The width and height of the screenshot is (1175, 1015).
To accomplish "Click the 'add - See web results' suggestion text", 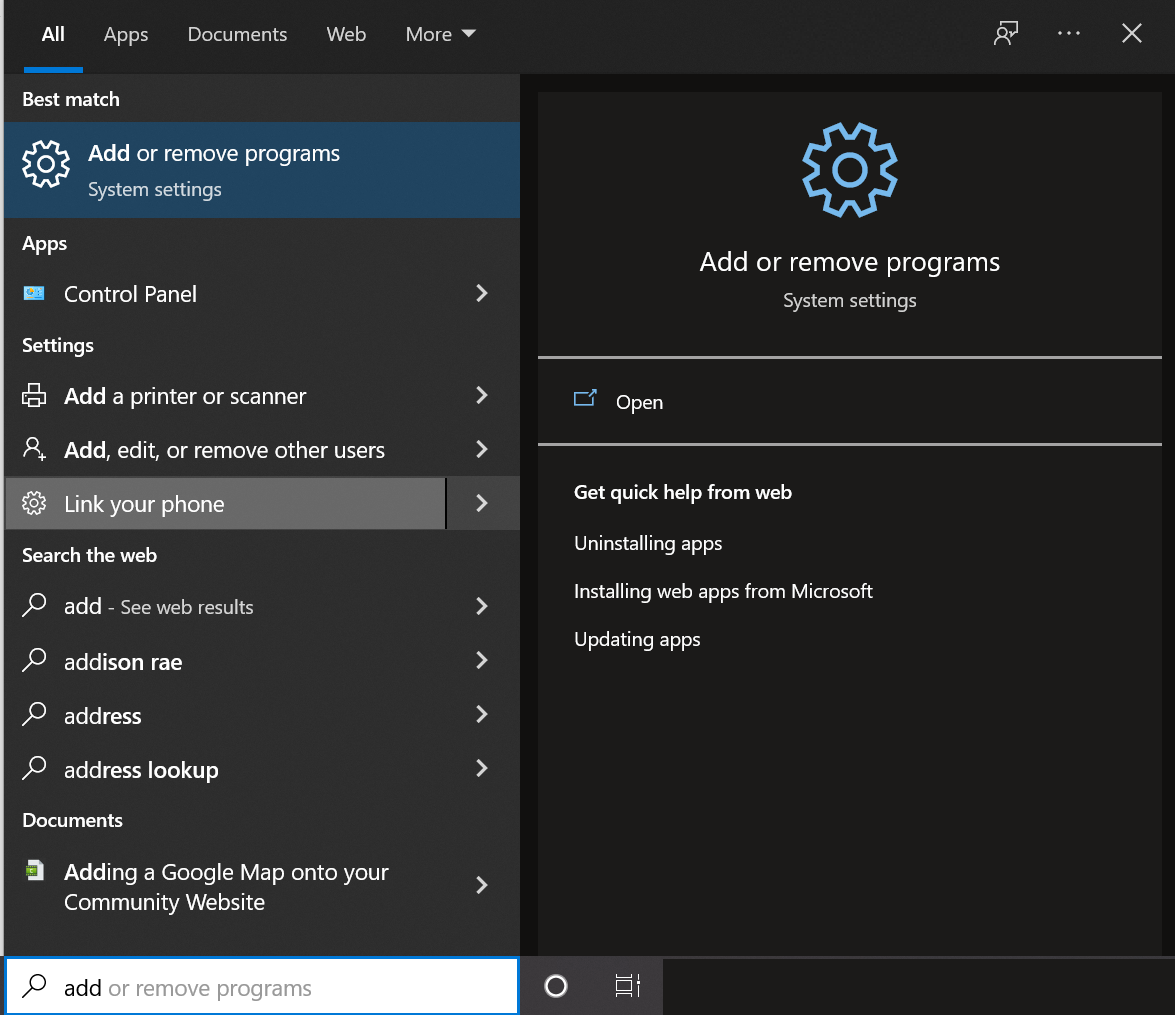I will (x=158, y=606).
